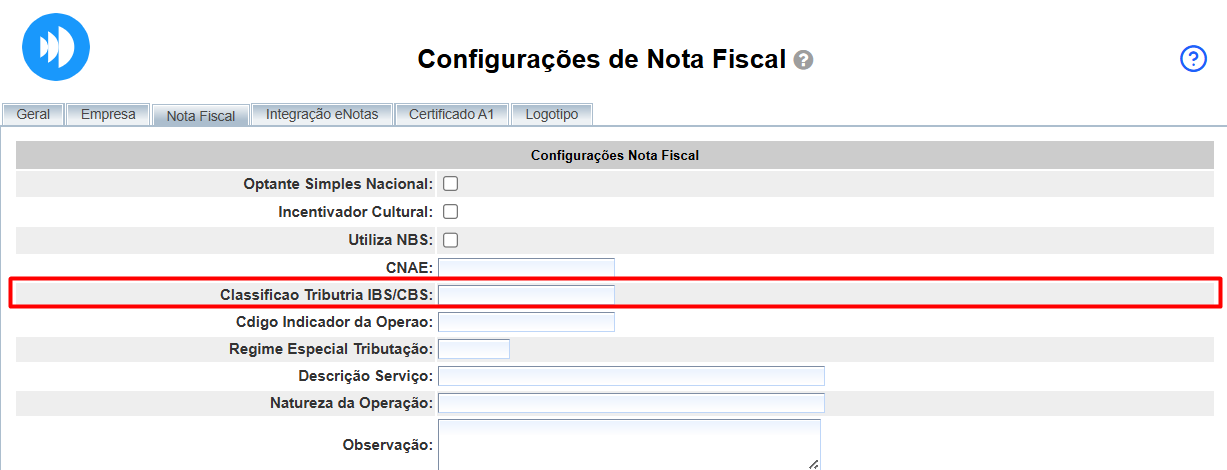This screenshot has width=1227, height=470.
Task: Click the CNAE input field
Action: click(526, 267)
